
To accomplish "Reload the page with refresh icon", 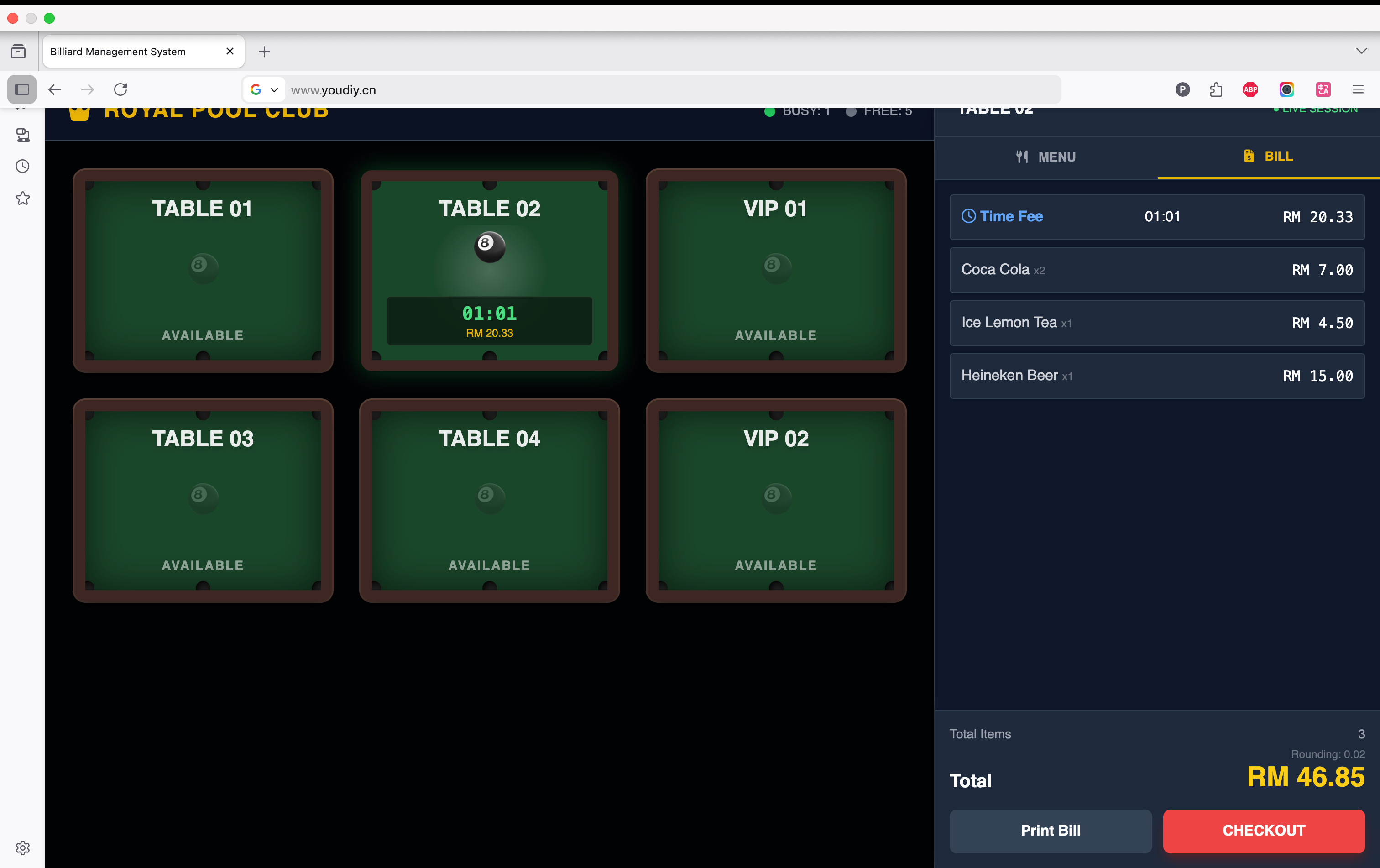I will 120,89.
